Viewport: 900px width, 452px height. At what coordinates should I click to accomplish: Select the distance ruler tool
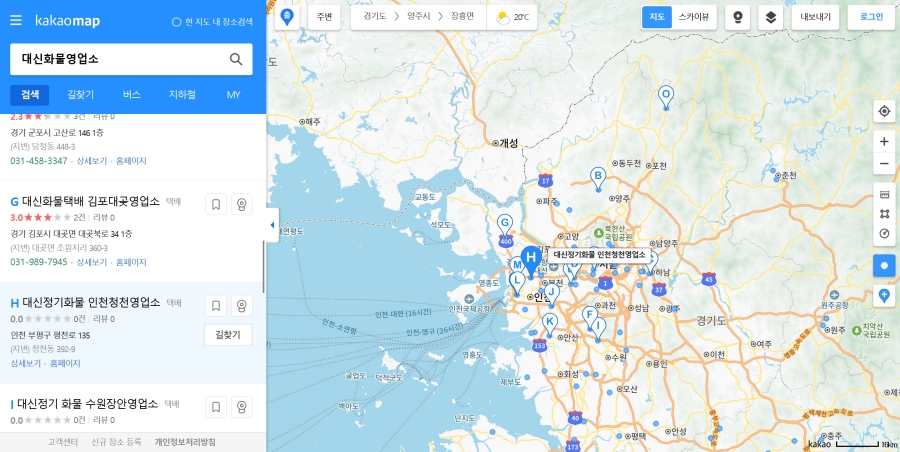(884, 195)
